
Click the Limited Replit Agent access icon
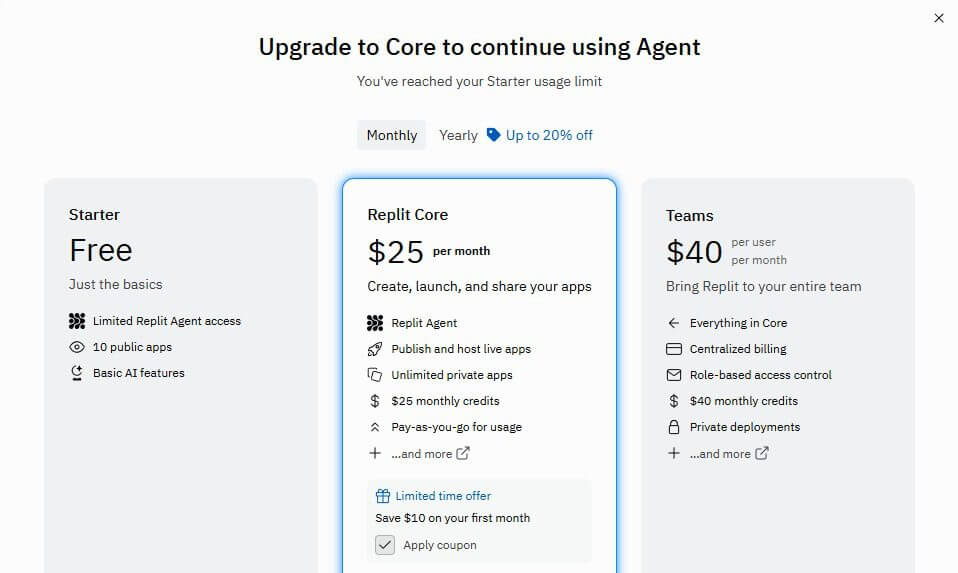(77, 321)
